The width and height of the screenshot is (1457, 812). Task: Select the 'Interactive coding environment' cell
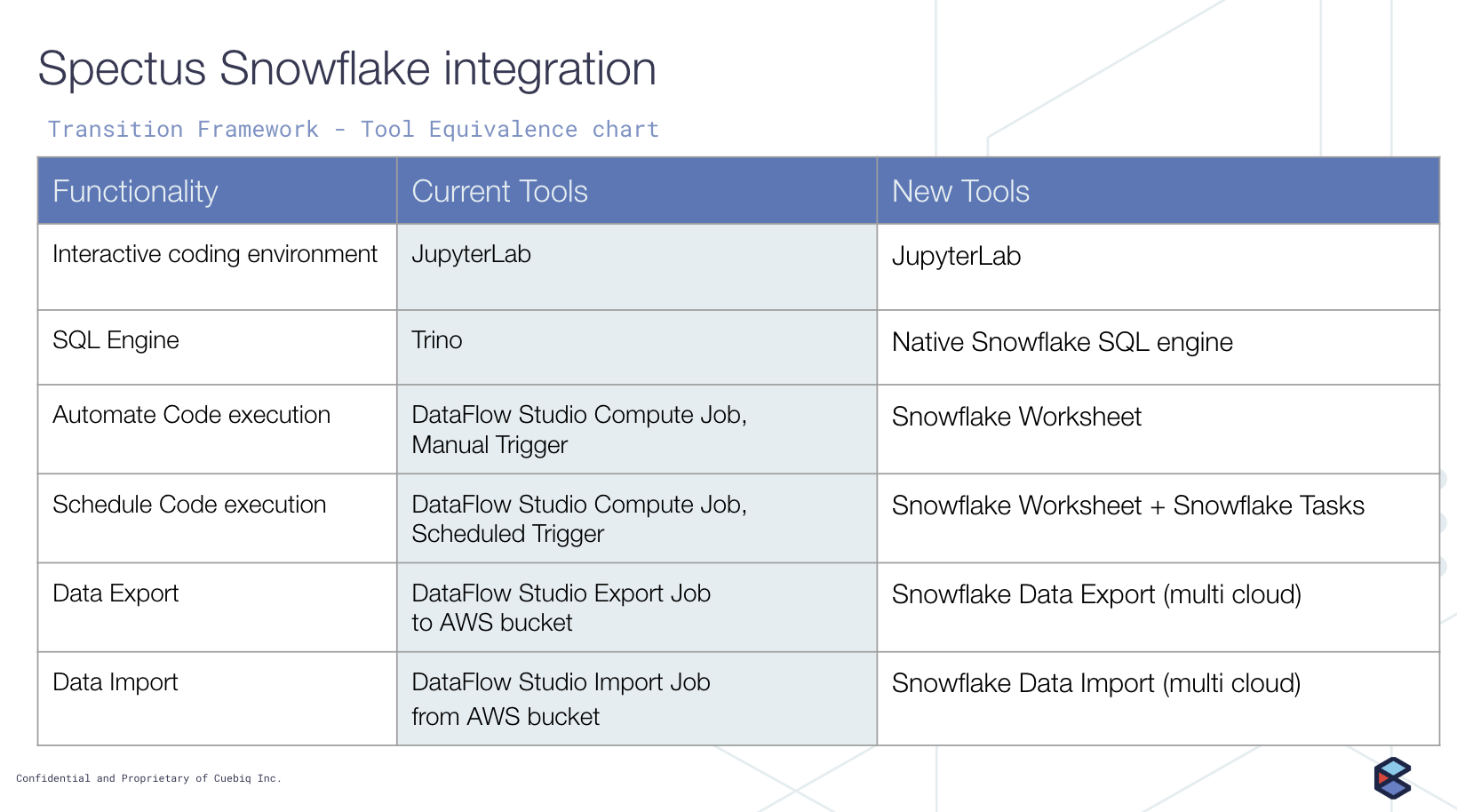(215, 255)
